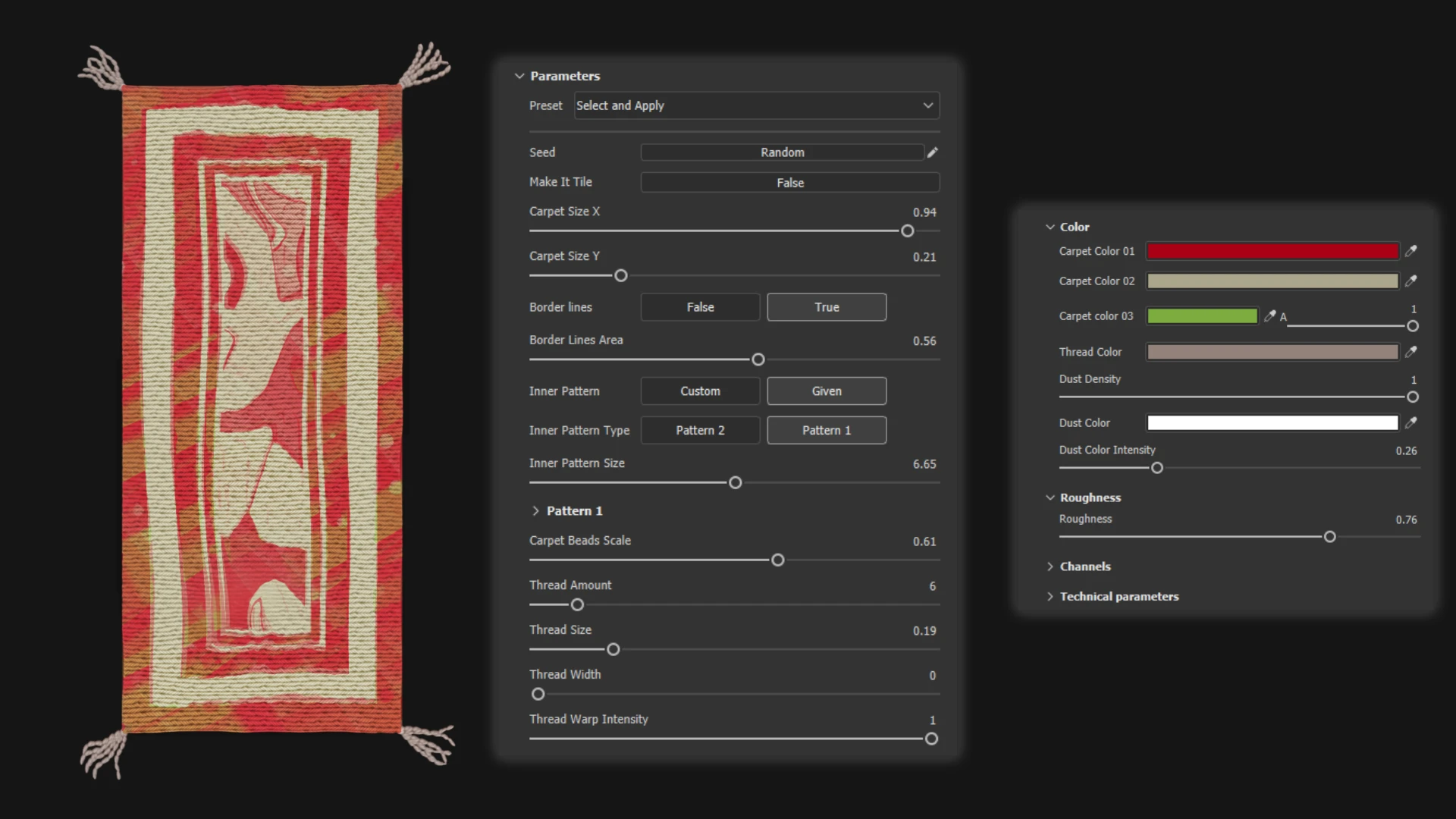The height and width of the screenshot is (819, 1456).
Task: Open the Carpet Color 01 red swatch
Action: tap(1272, 251)
